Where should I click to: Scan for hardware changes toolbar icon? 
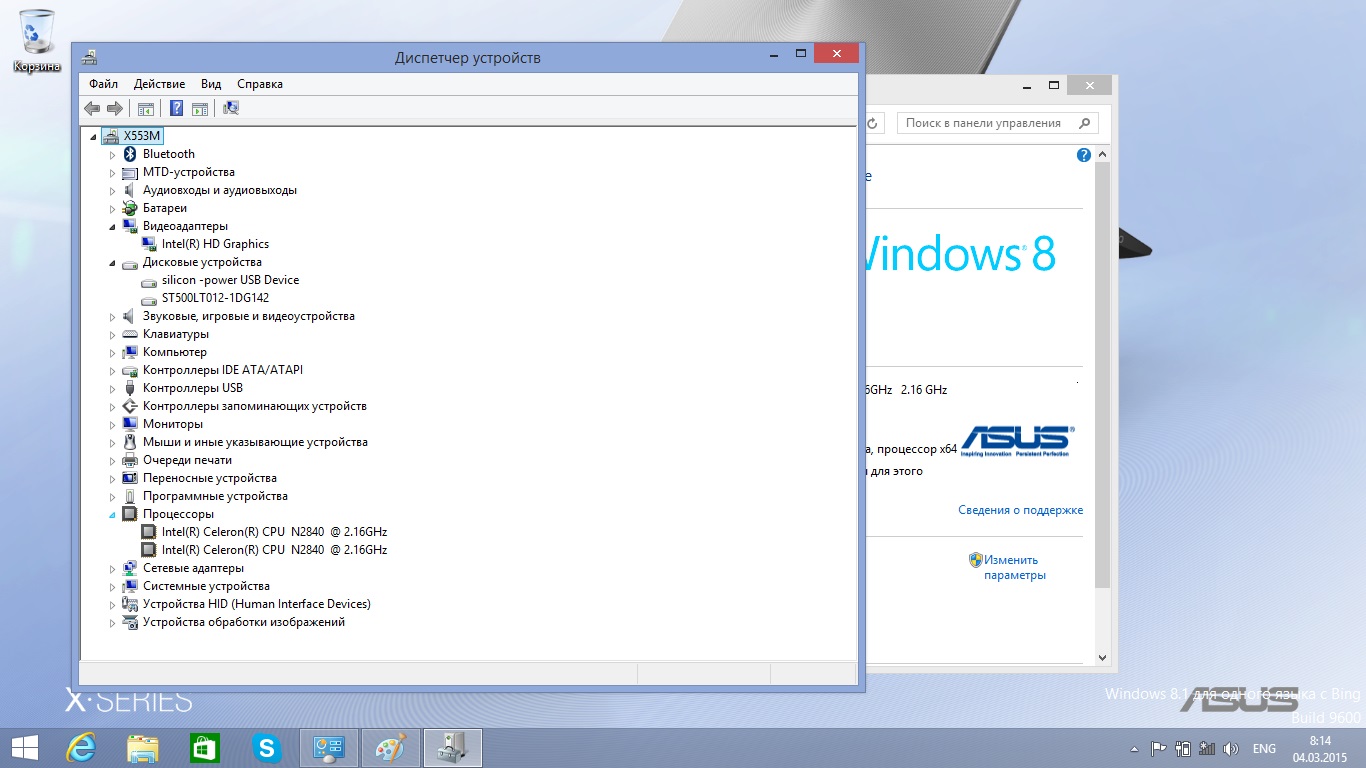(231, 108)
